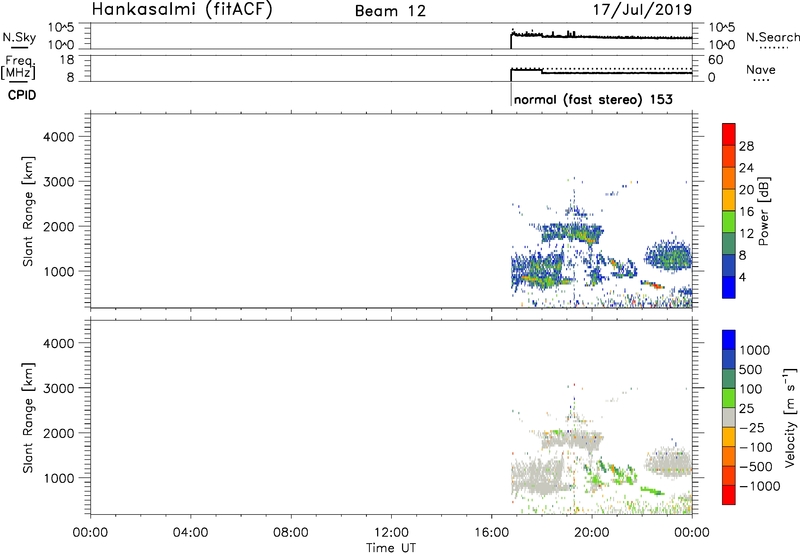This screenshot has width=800, height=554.
Task: Click the yellow 16–20 dB Power color segment
Action: tap(729, 199)
